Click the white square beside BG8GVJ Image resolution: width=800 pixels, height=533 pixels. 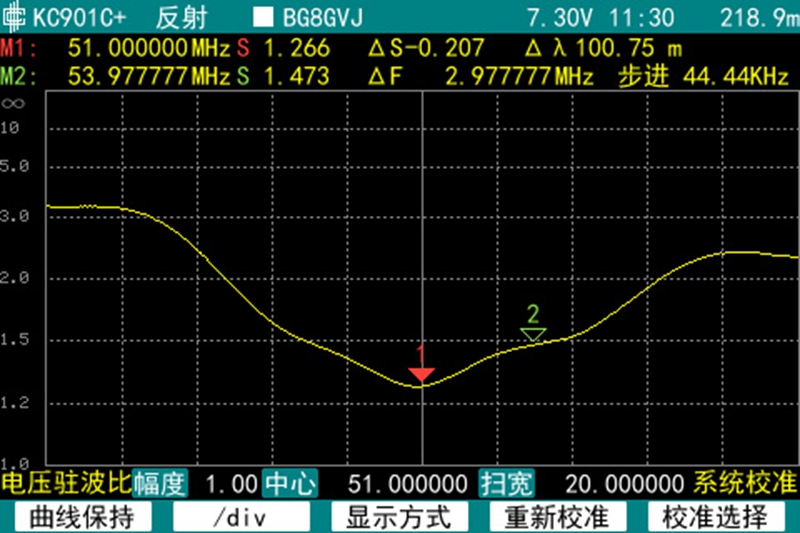tap(262, 18)
